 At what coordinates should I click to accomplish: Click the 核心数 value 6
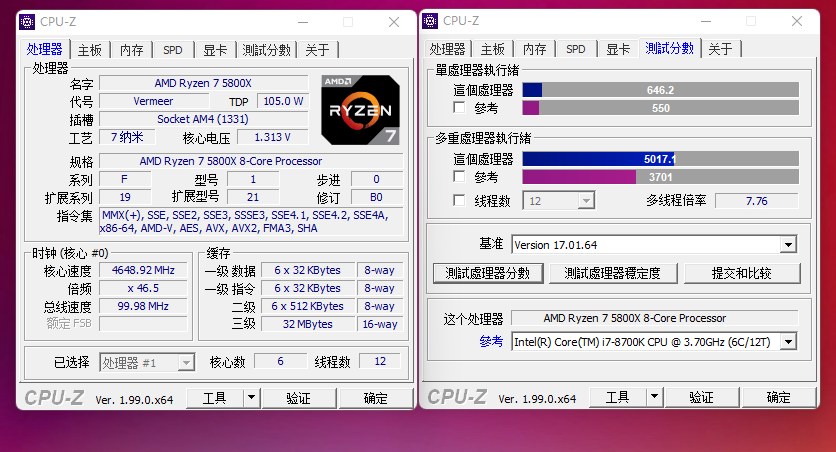(x=280, y=361)
